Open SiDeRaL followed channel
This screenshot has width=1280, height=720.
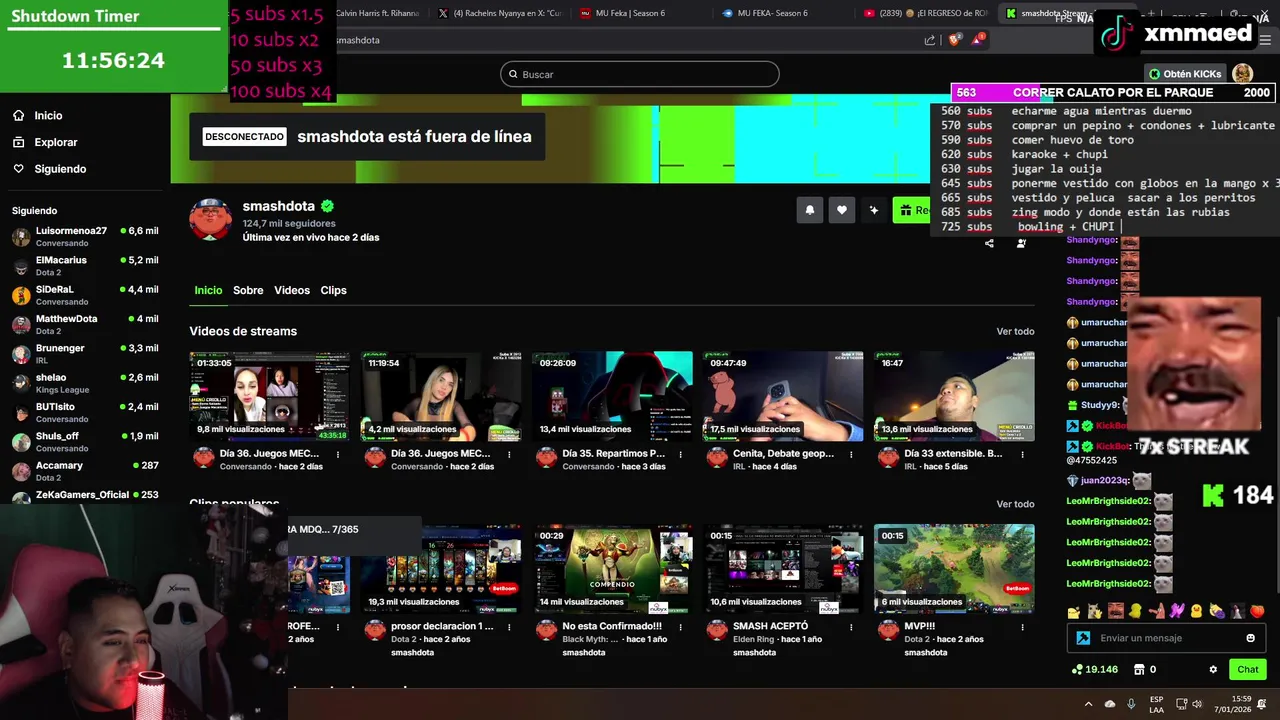coord(84,295)
